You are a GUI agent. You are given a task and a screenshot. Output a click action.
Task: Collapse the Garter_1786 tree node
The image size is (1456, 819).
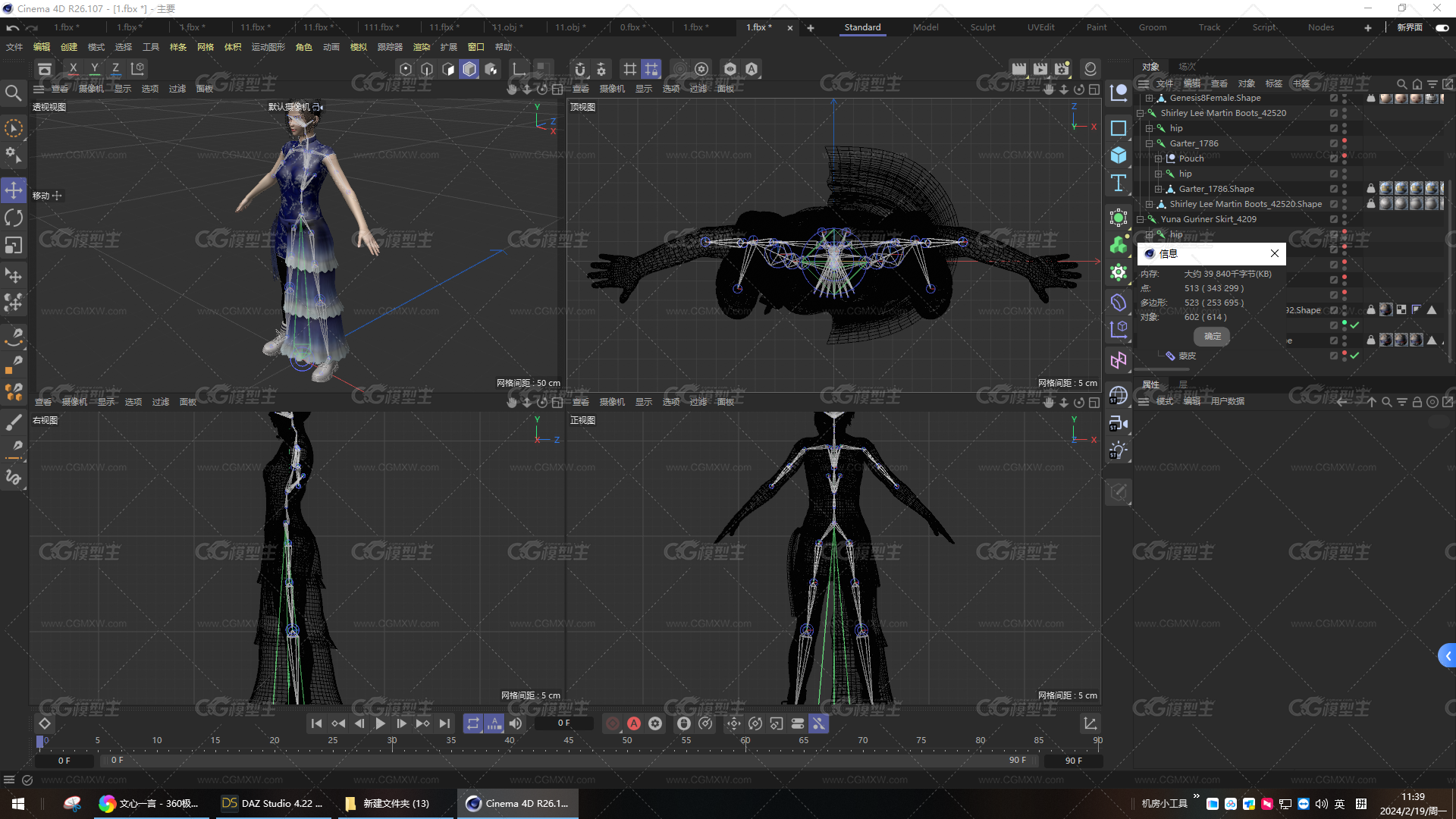point(1149,143)
